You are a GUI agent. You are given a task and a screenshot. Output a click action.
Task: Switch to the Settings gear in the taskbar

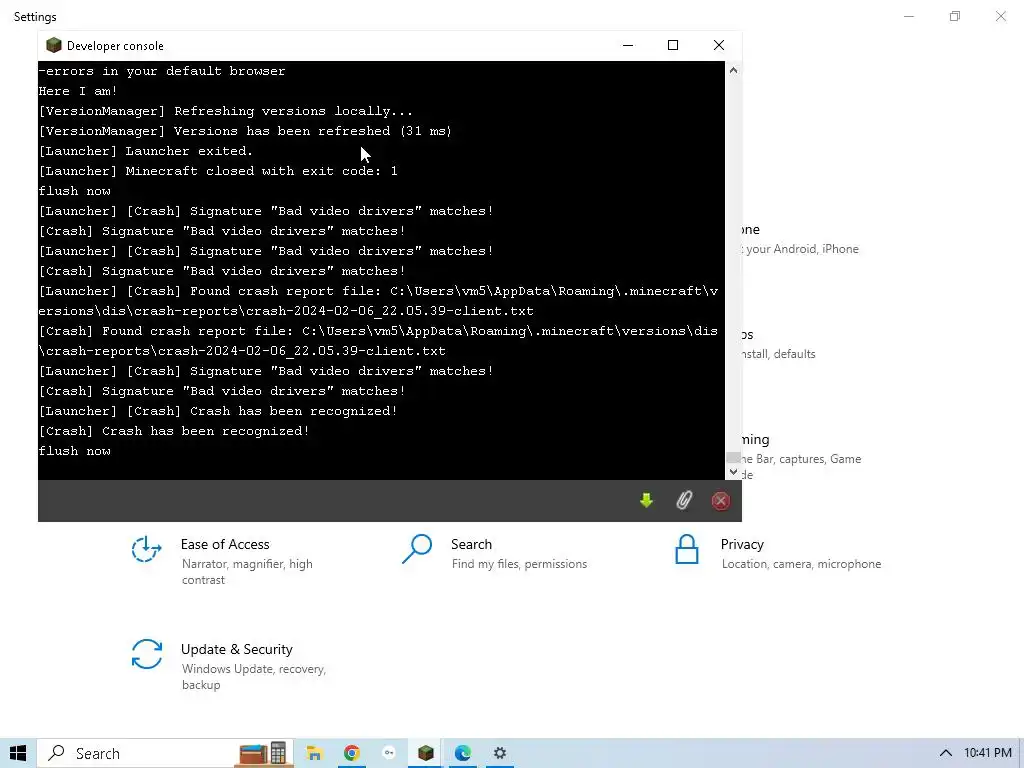click(x=500, y=753)
